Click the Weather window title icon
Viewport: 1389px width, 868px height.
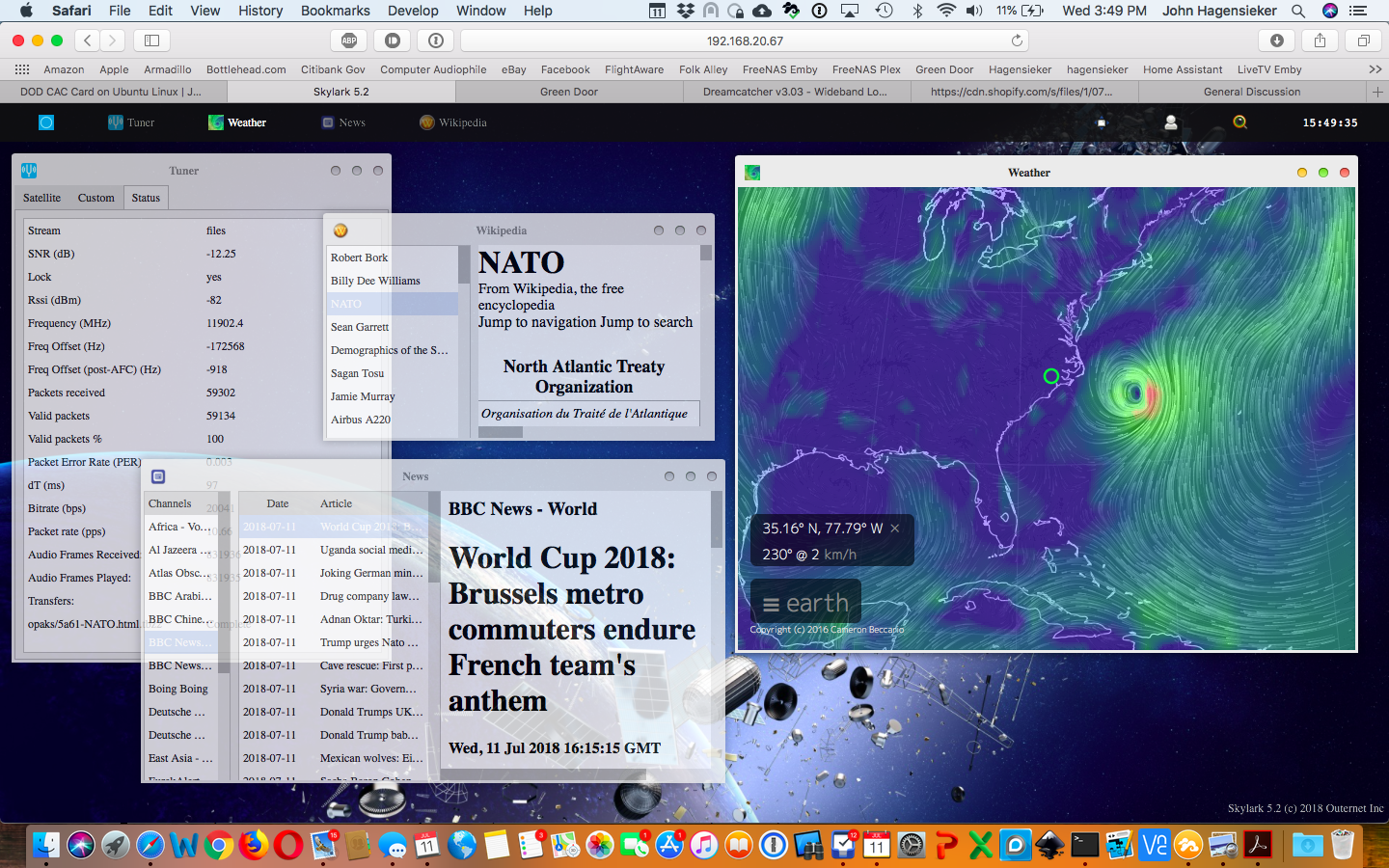point(752,173)
